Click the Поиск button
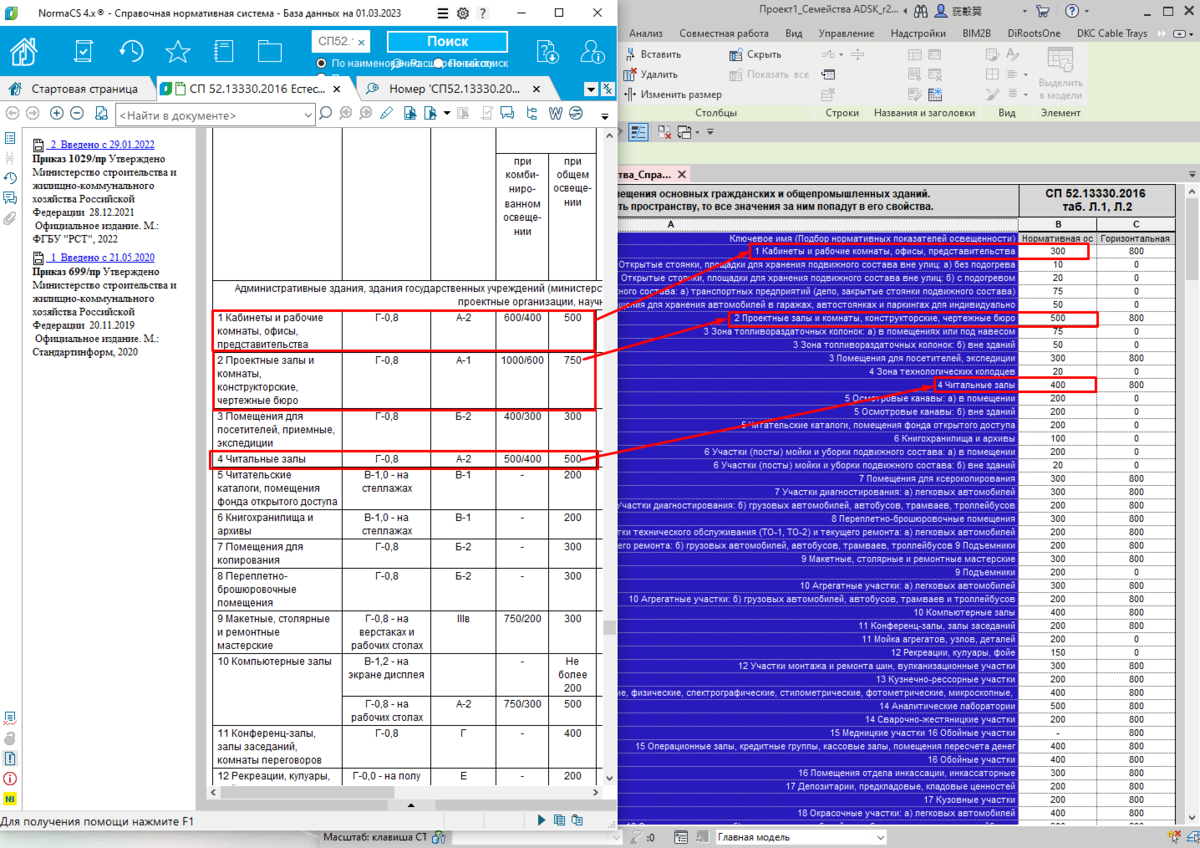The height and width of the screenshot is (848, 1200). click(x=448, y=41)
